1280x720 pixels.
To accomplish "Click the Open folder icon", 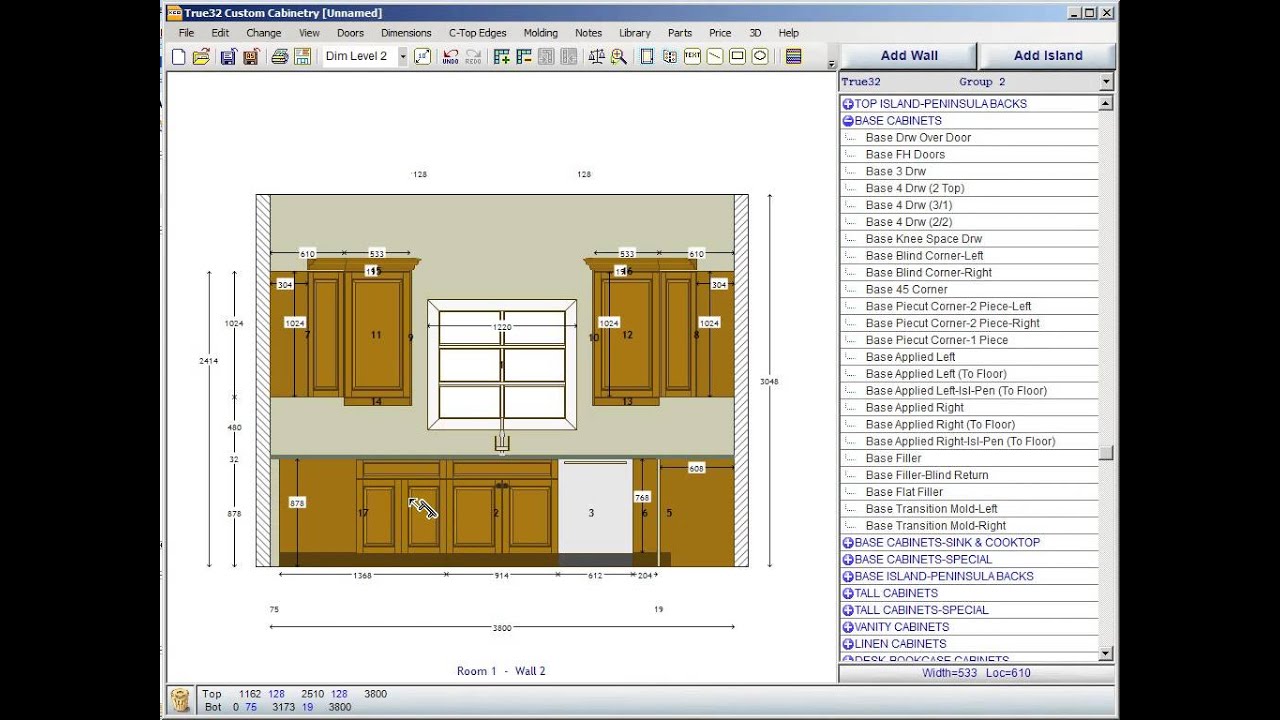I will point(201,57).
